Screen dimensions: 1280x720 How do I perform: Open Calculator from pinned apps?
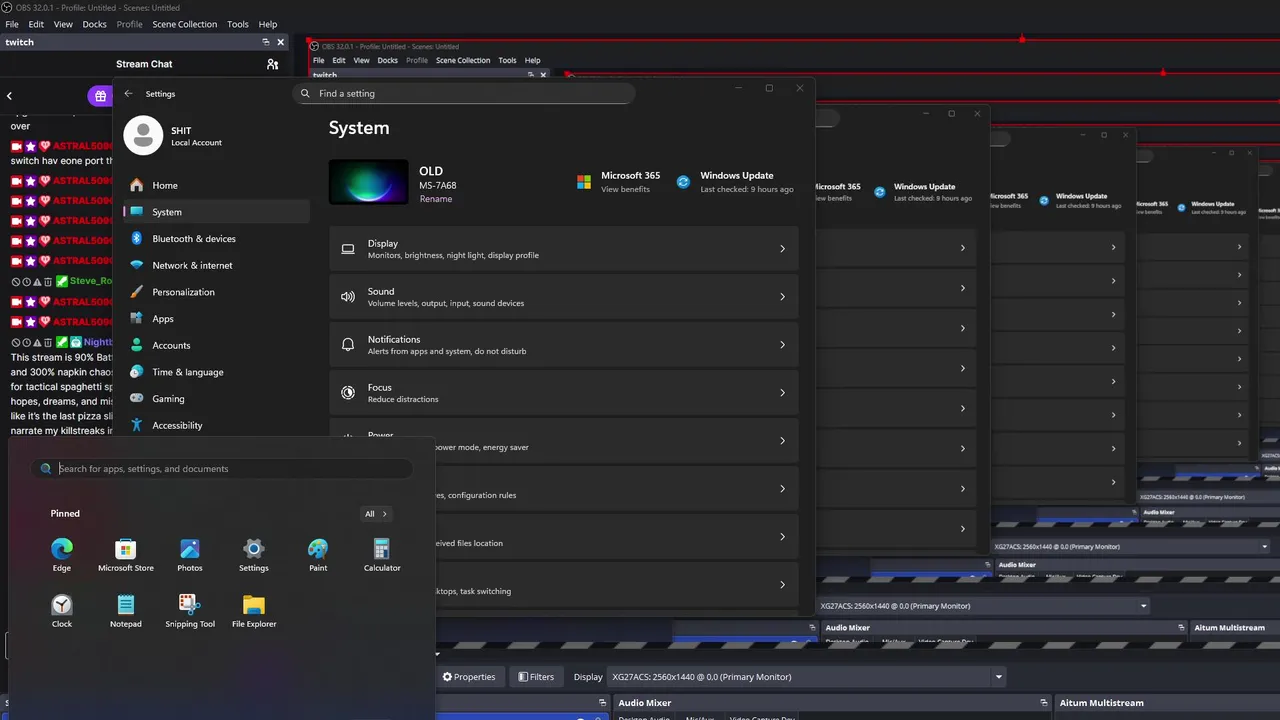point(382,555)
